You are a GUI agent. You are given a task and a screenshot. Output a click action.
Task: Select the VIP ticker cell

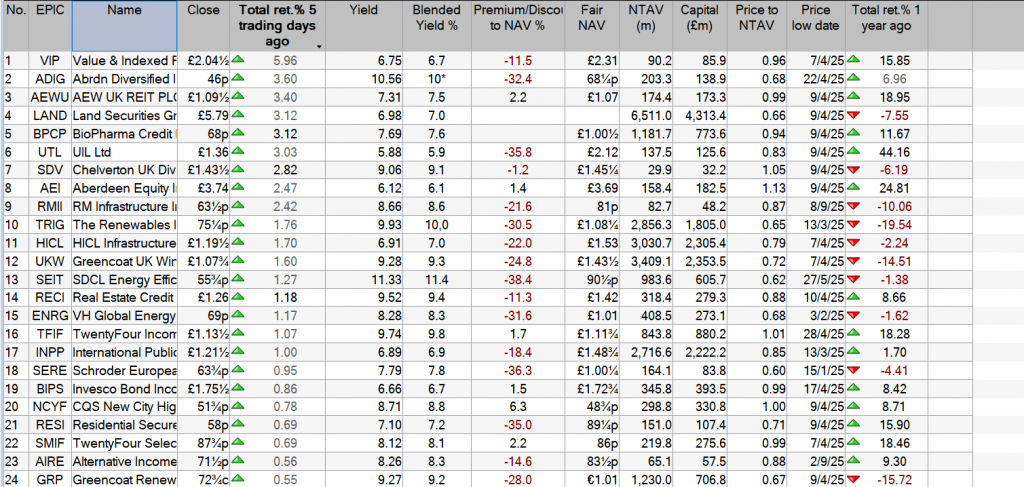point(50,61)
